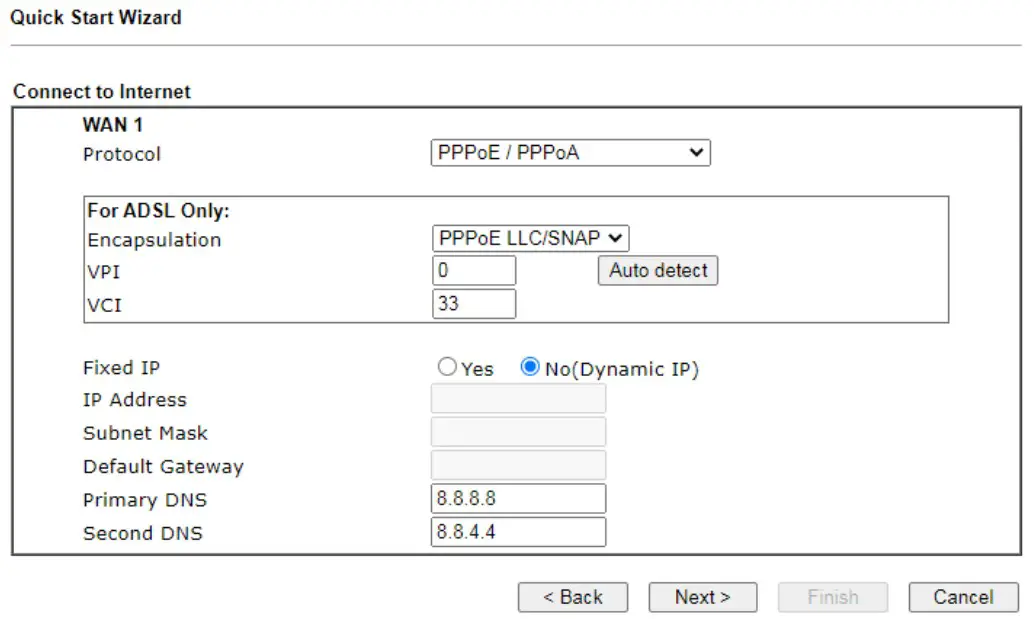Click the Finish button
1034x619 pixels.
(x=832, y=597)
